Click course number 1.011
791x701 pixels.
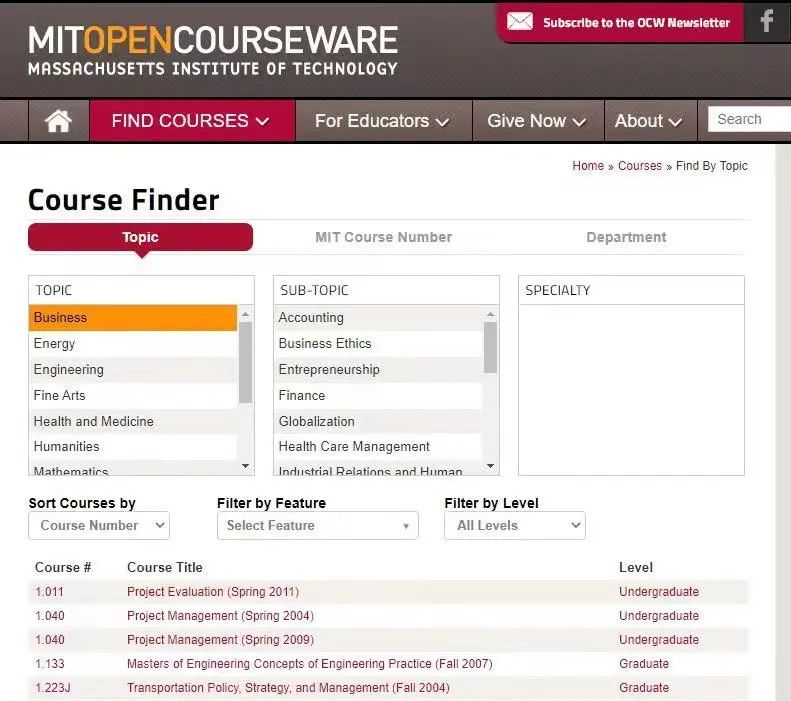(49, 592)
